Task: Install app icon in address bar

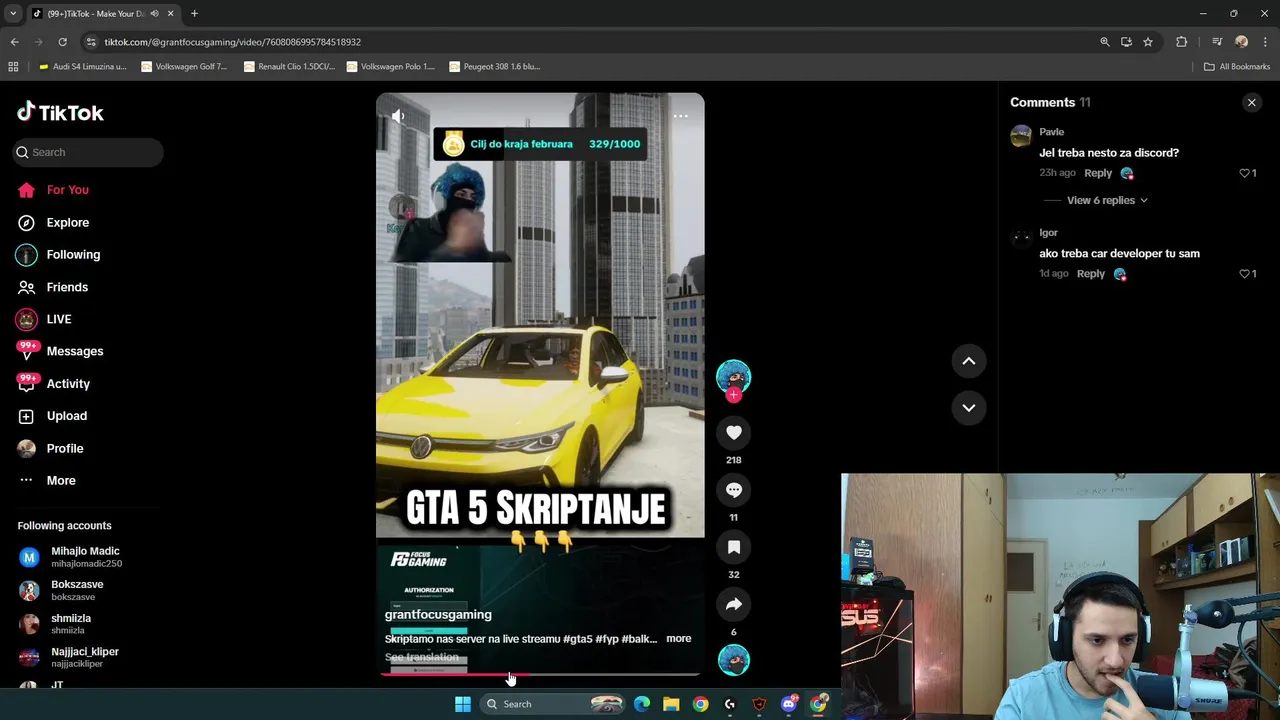Action: click(1126, 42)
